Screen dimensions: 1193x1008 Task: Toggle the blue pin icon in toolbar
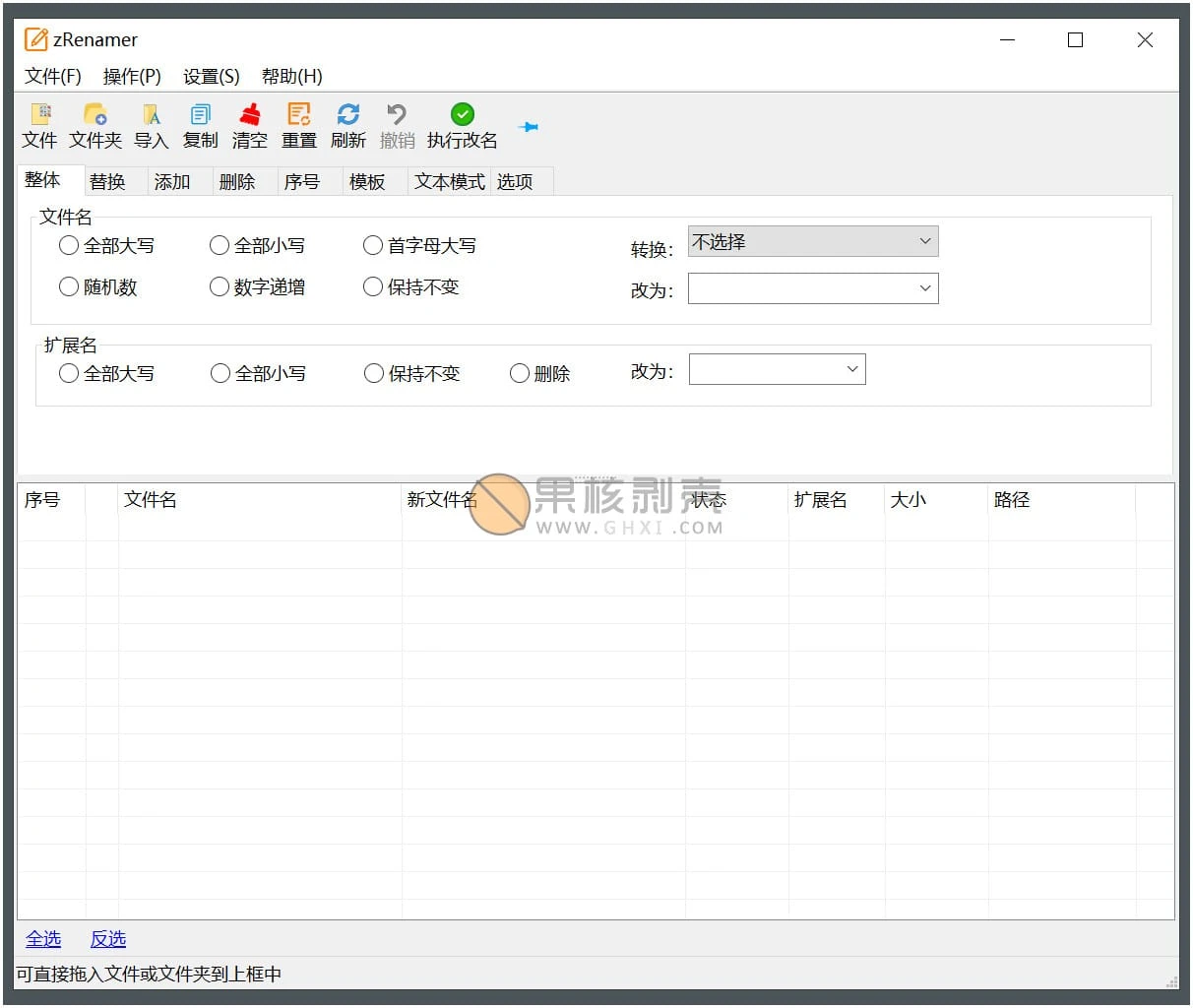point(529,127)
